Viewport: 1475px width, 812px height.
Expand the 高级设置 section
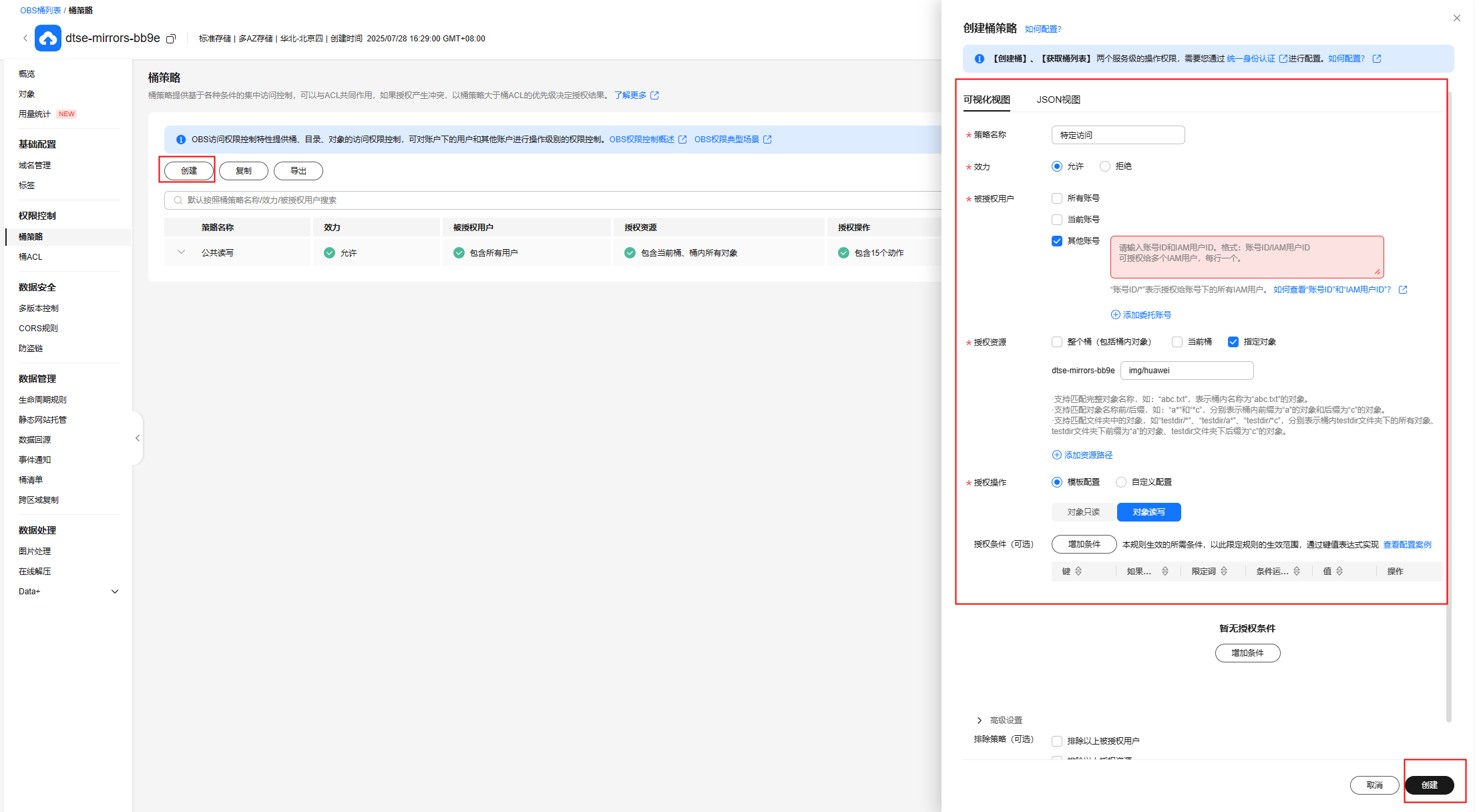tap(980, 720)
